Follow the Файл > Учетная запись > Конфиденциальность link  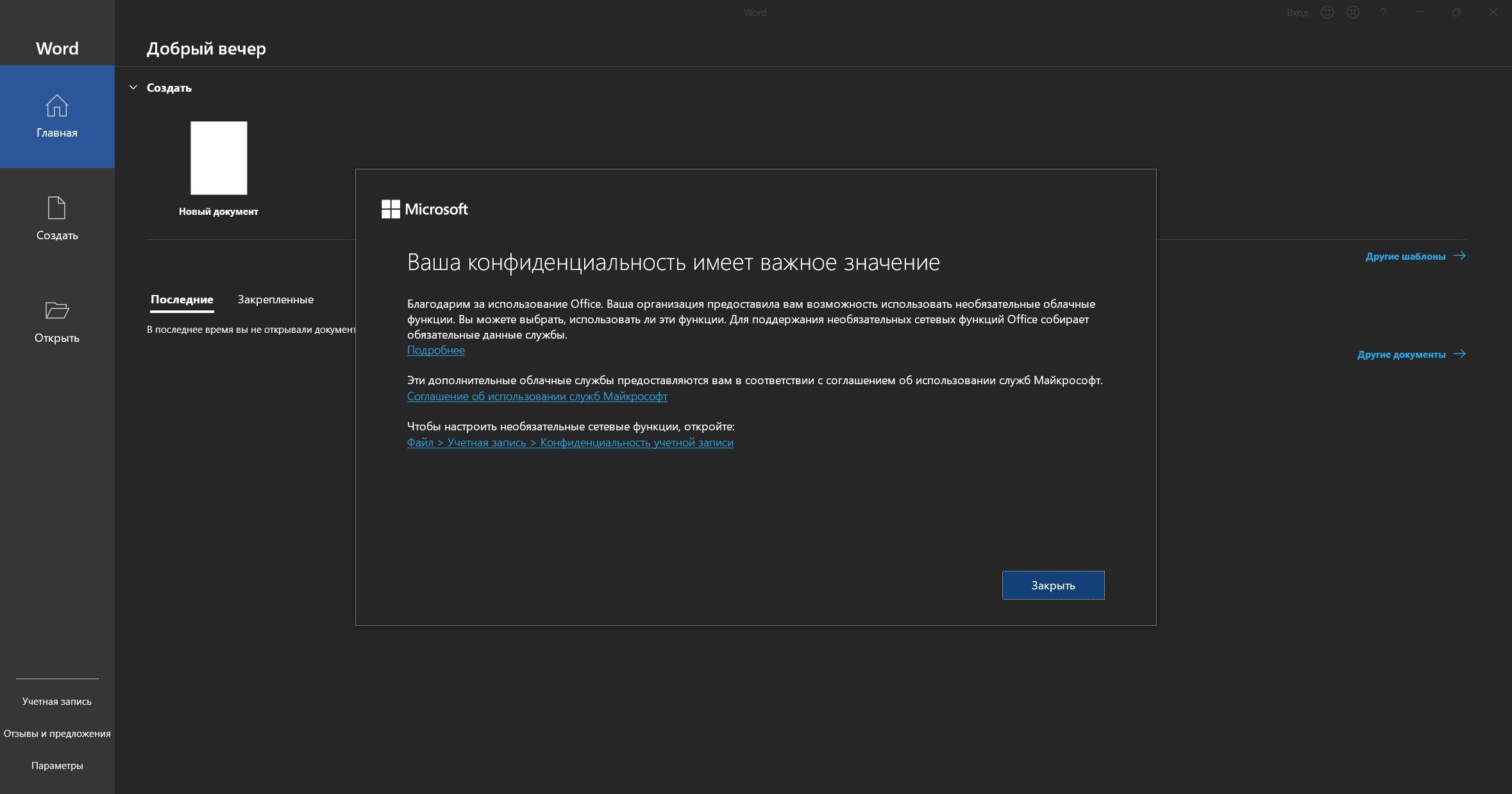point(570,443)
